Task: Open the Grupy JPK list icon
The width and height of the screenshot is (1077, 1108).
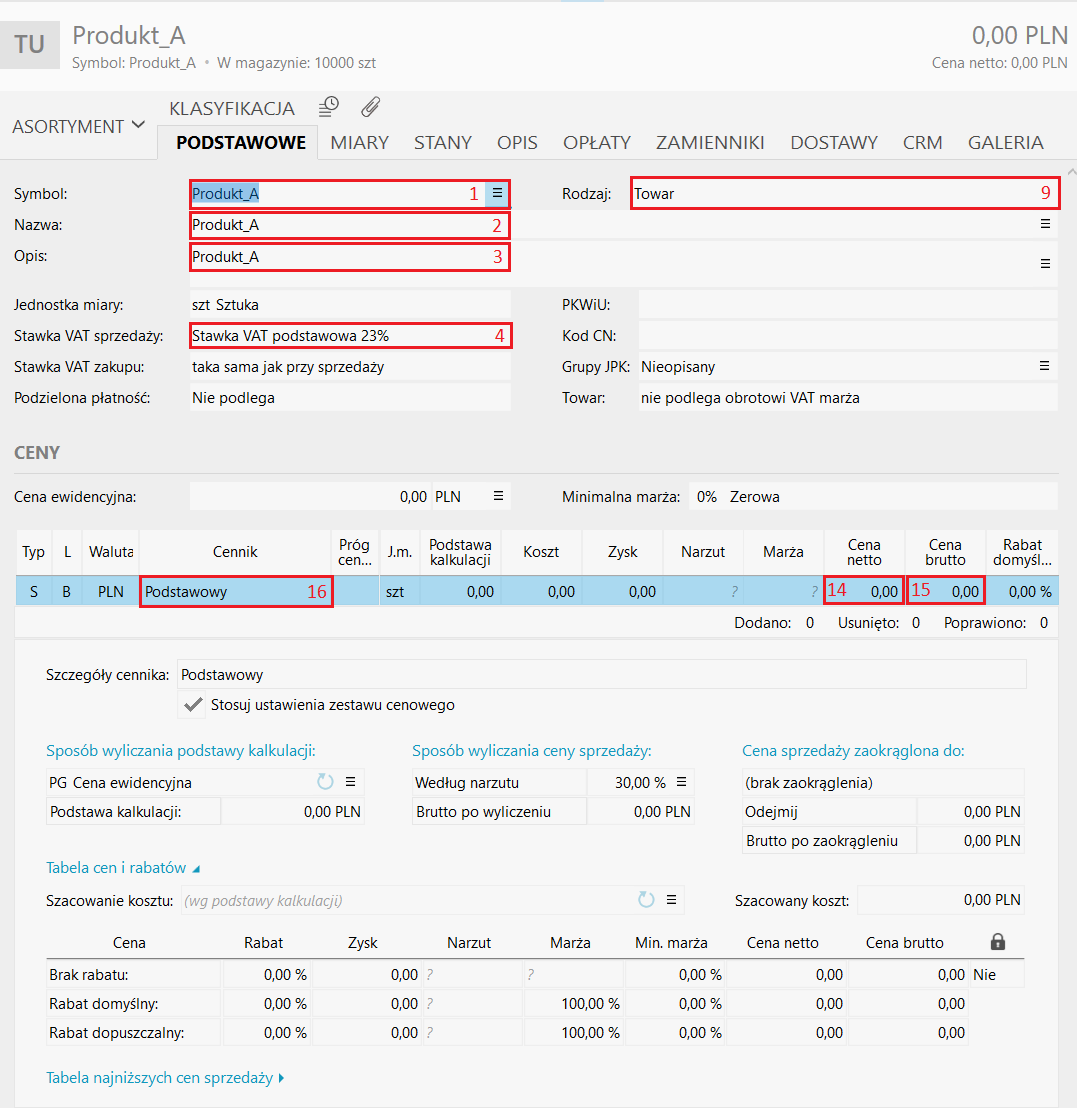Action: coord(1045,366)
